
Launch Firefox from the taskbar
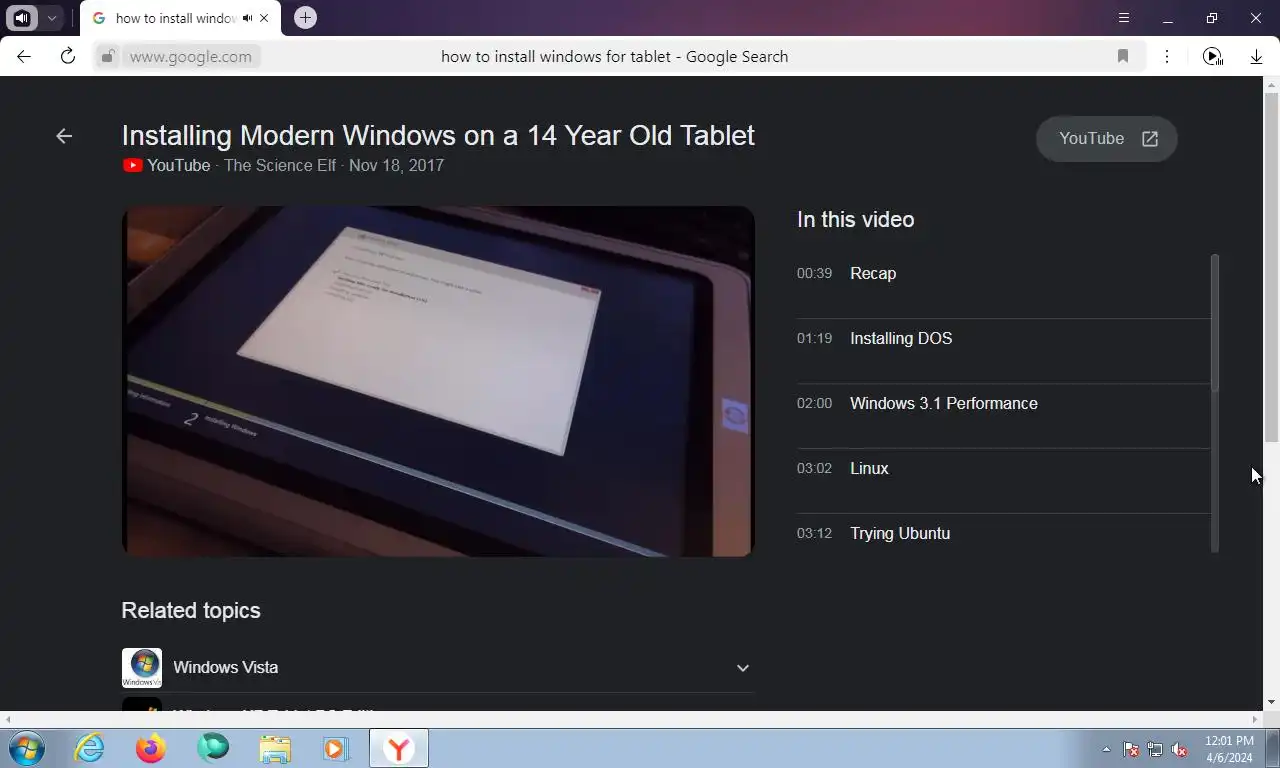pyautogui.click(x=151, y=748)
